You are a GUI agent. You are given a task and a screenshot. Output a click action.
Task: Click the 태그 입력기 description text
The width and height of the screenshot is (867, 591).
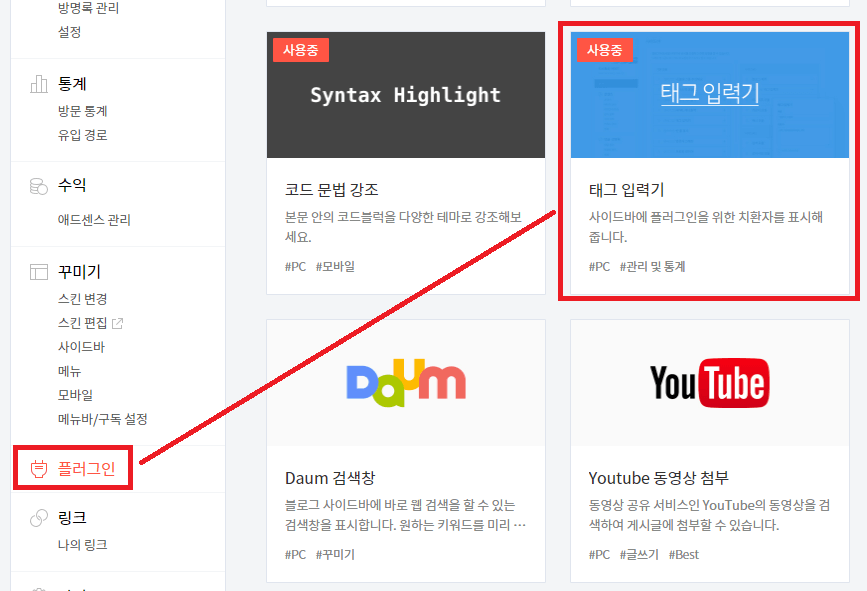(706, 227)
